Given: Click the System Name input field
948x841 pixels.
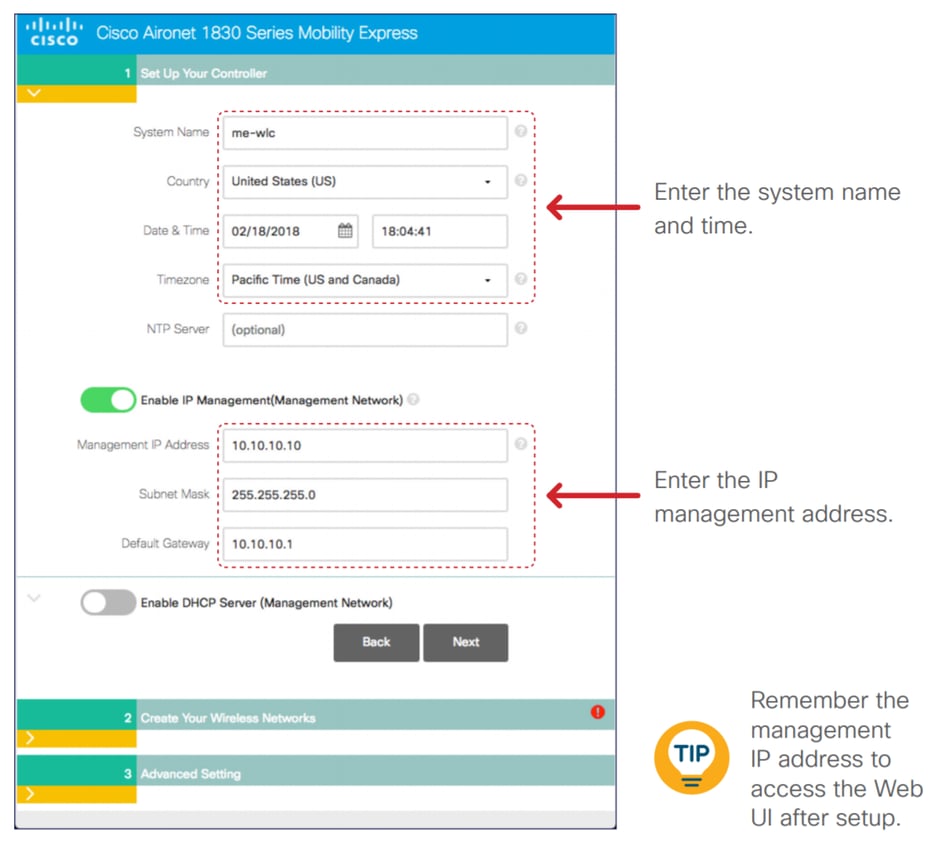Looking at the screenshot, I should point(365,132).
